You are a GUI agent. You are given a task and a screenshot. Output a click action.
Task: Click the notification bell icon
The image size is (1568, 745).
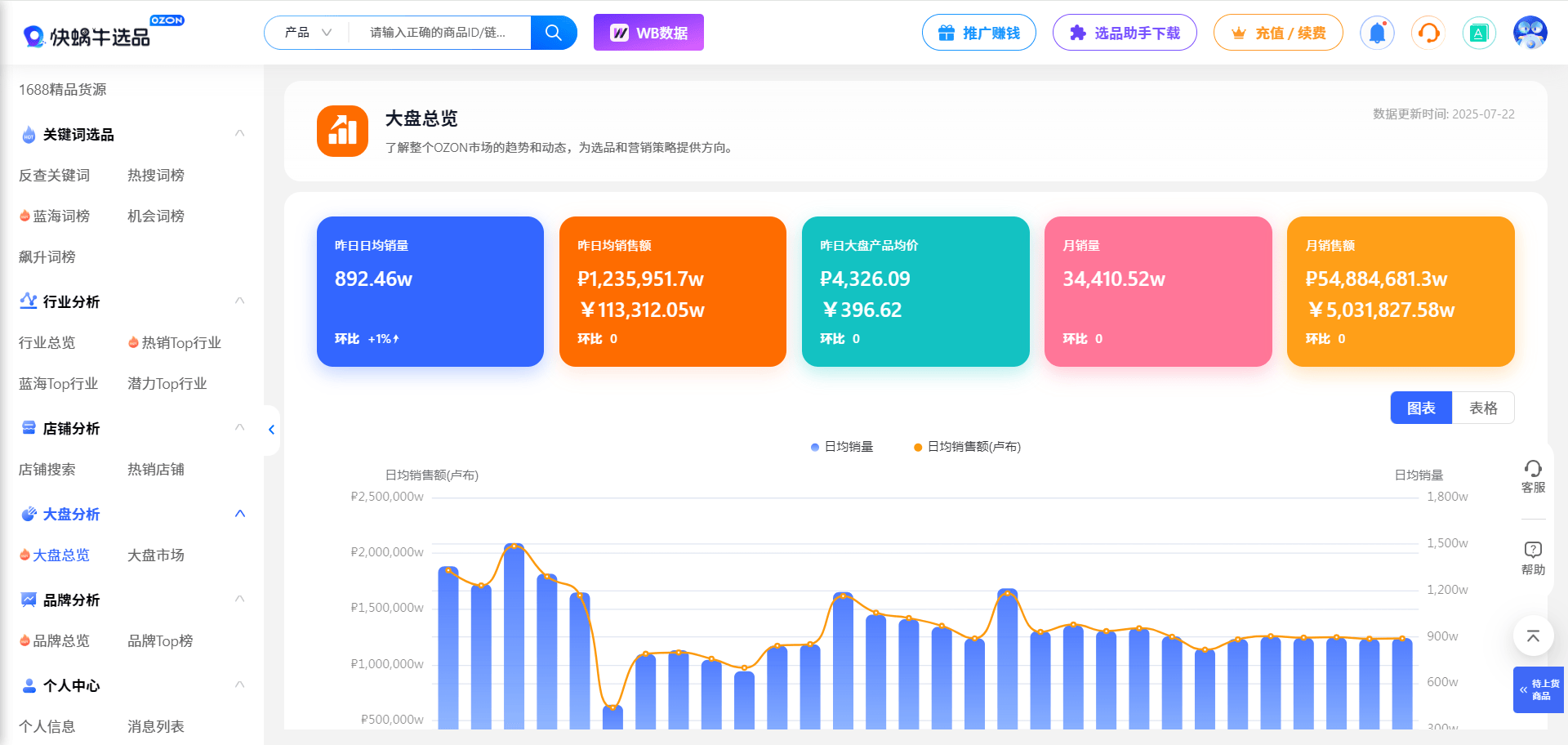click(1377, 33)
